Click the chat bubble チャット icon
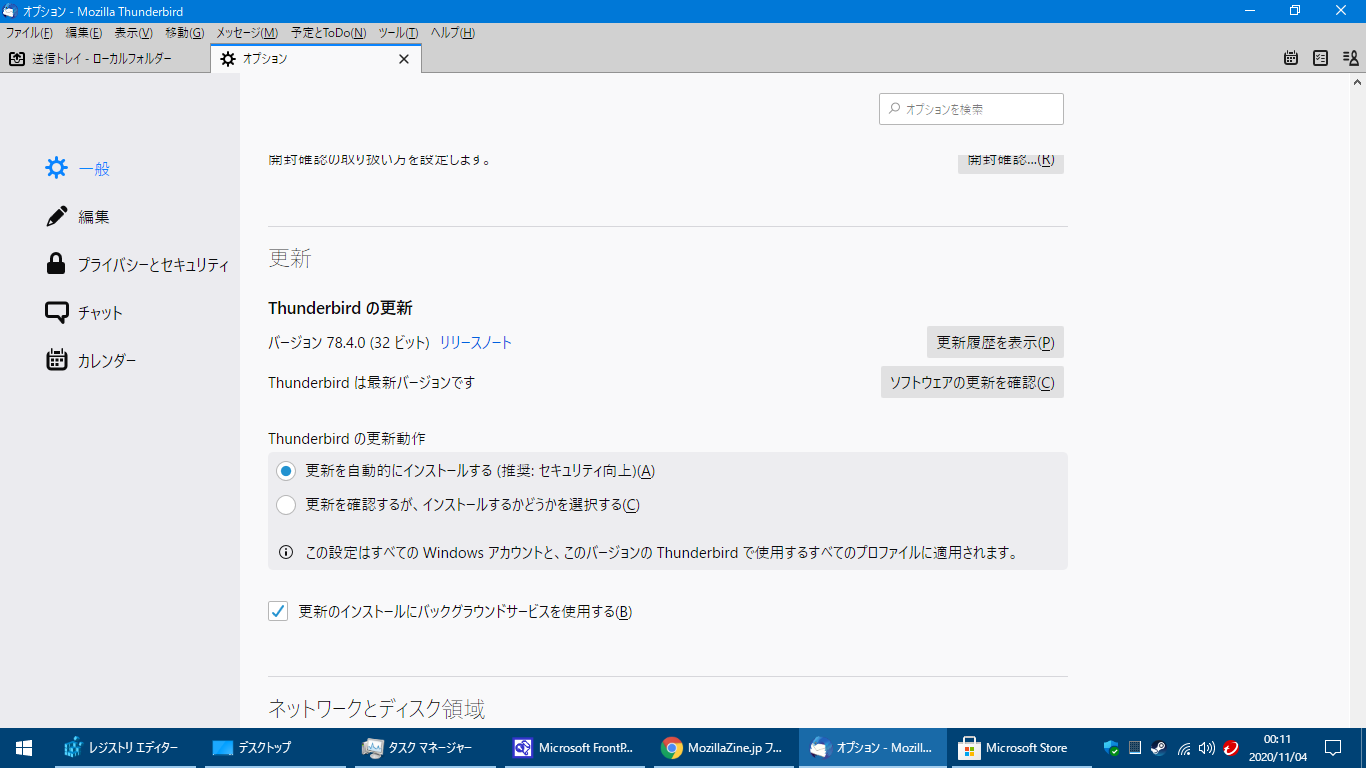Screen dimensions: 1366x768 57,312
